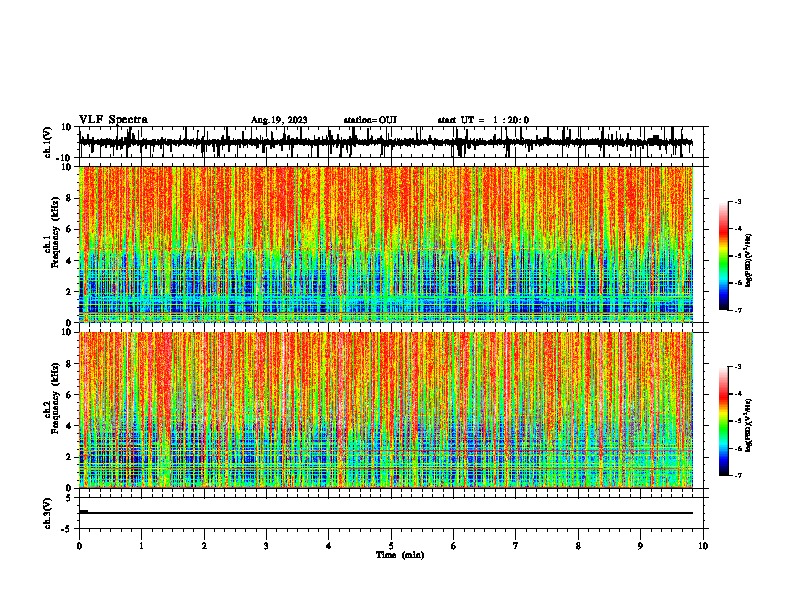
Task: Click inside the ch.1 spectrogram panel
Action: [x=386, y=244]
